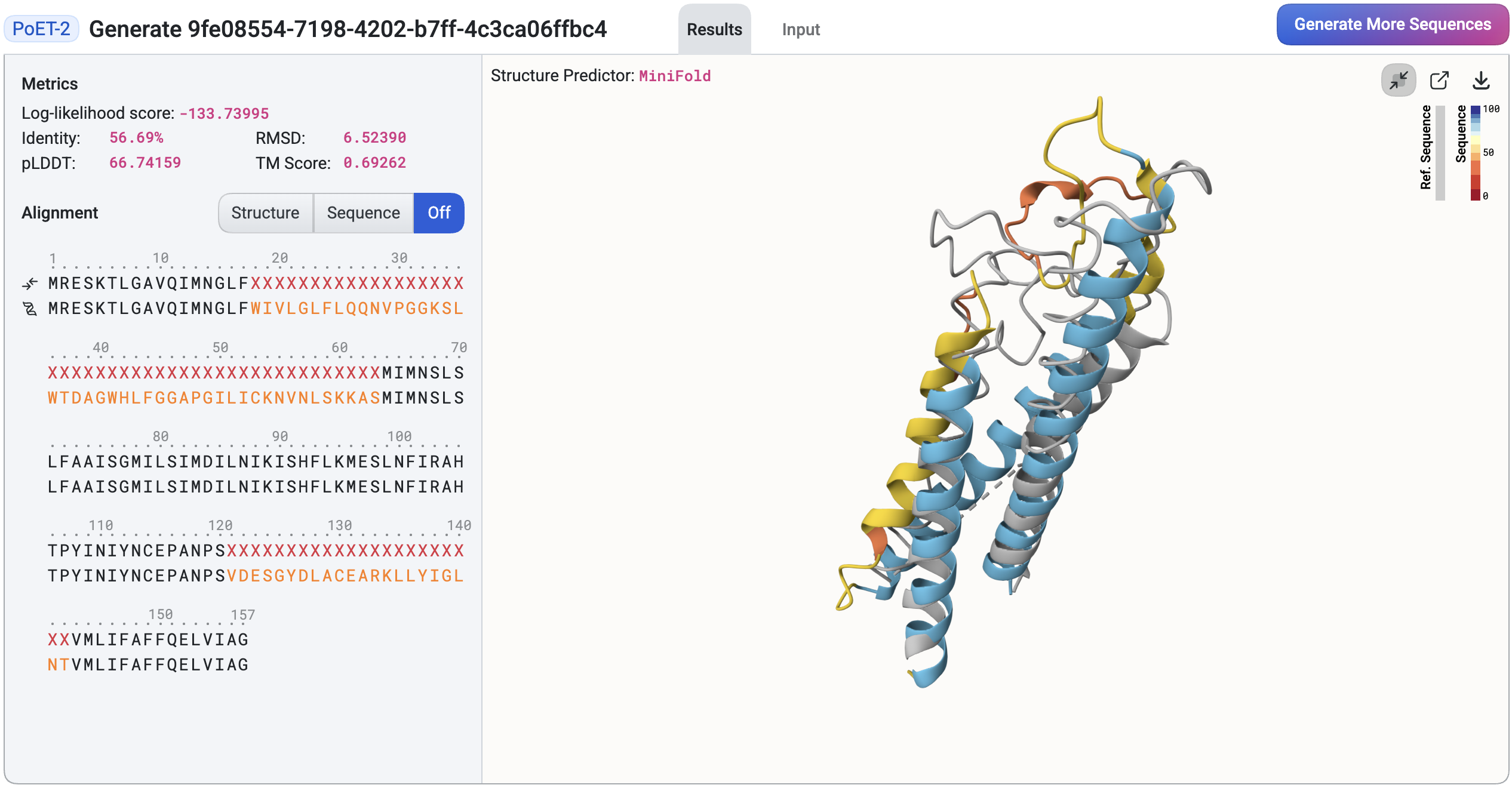
Task: Switch to the Input tab
Action: pos(800,29)
